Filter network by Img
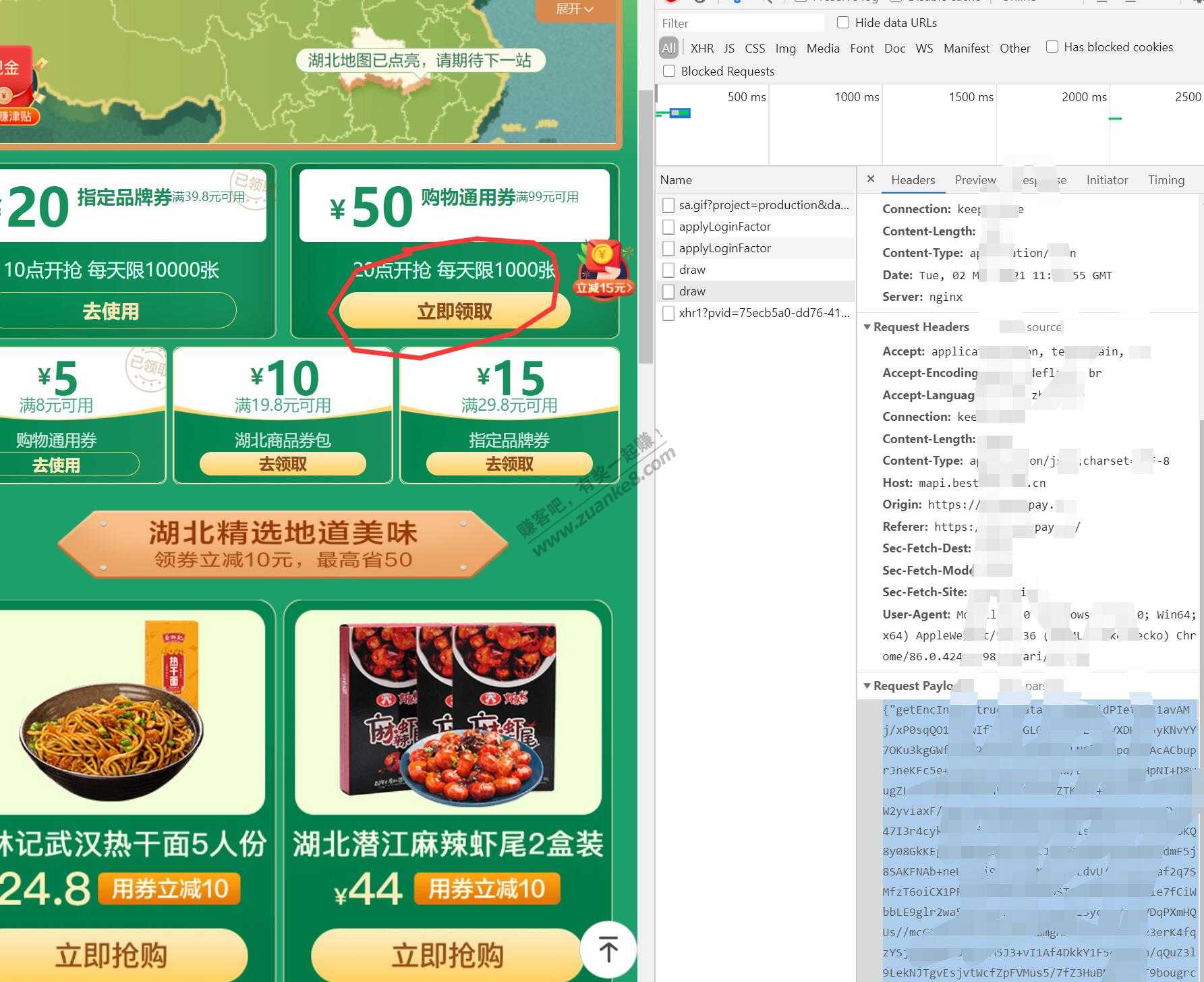 click(x=786, y=48)
